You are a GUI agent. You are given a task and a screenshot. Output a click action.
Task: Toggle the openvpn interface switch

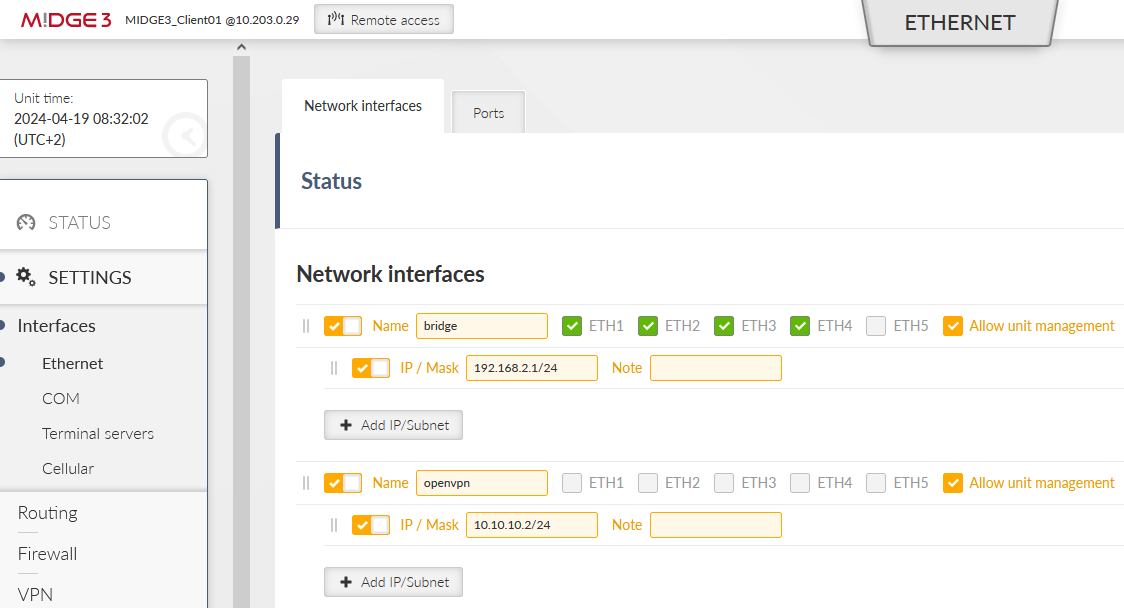pyautogui.click(x=343, y=483)
